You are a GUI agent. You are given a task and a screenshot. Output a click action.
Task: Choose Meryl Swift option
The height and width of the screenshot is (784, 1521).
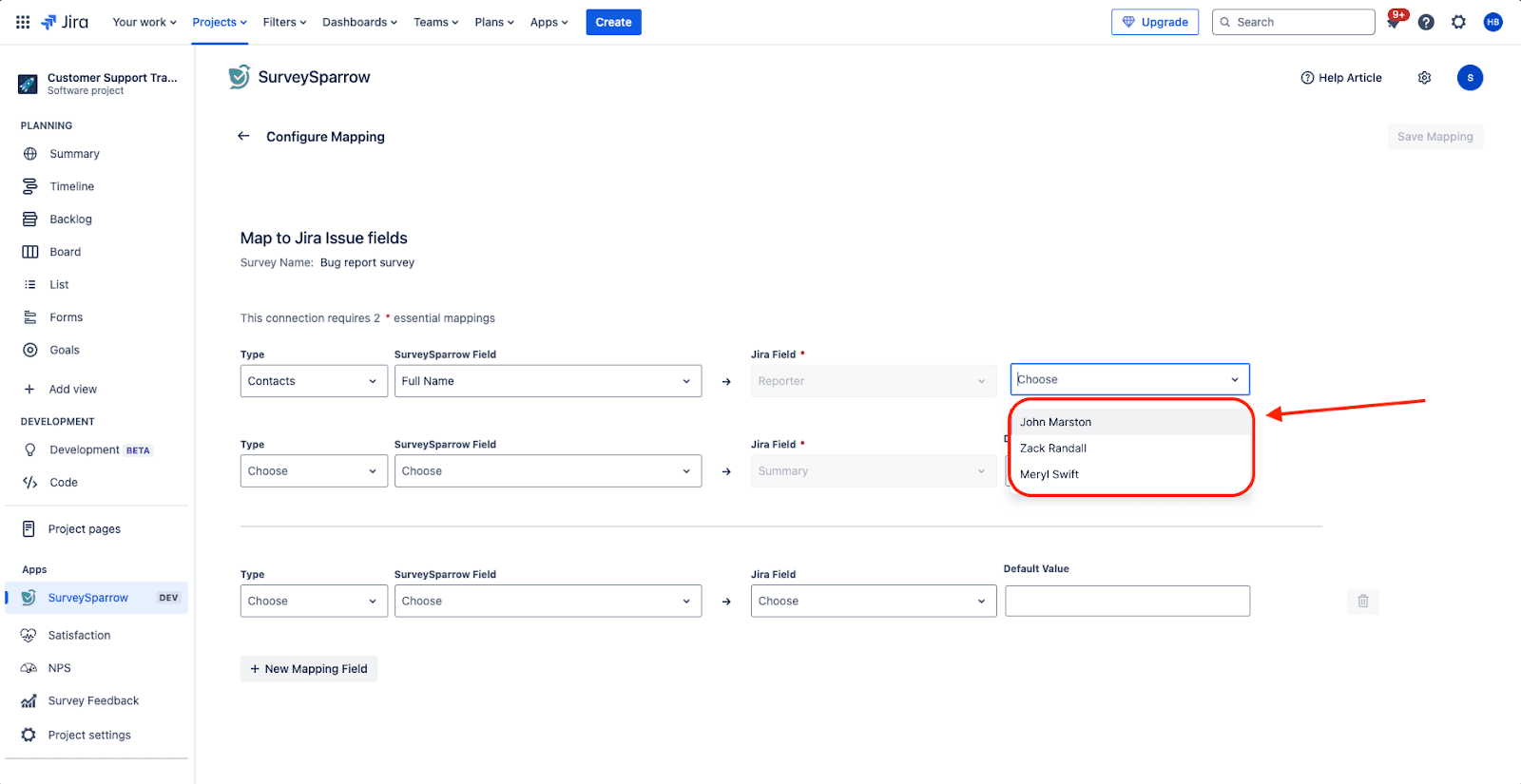click(1049, 474)
